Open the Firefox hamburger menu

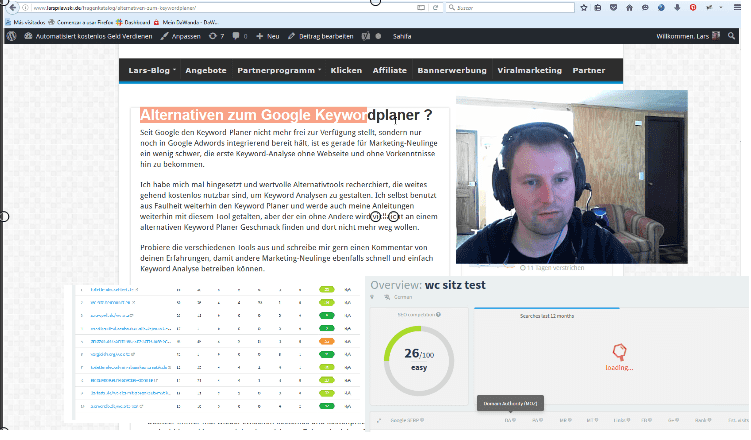tap(737, 8)
